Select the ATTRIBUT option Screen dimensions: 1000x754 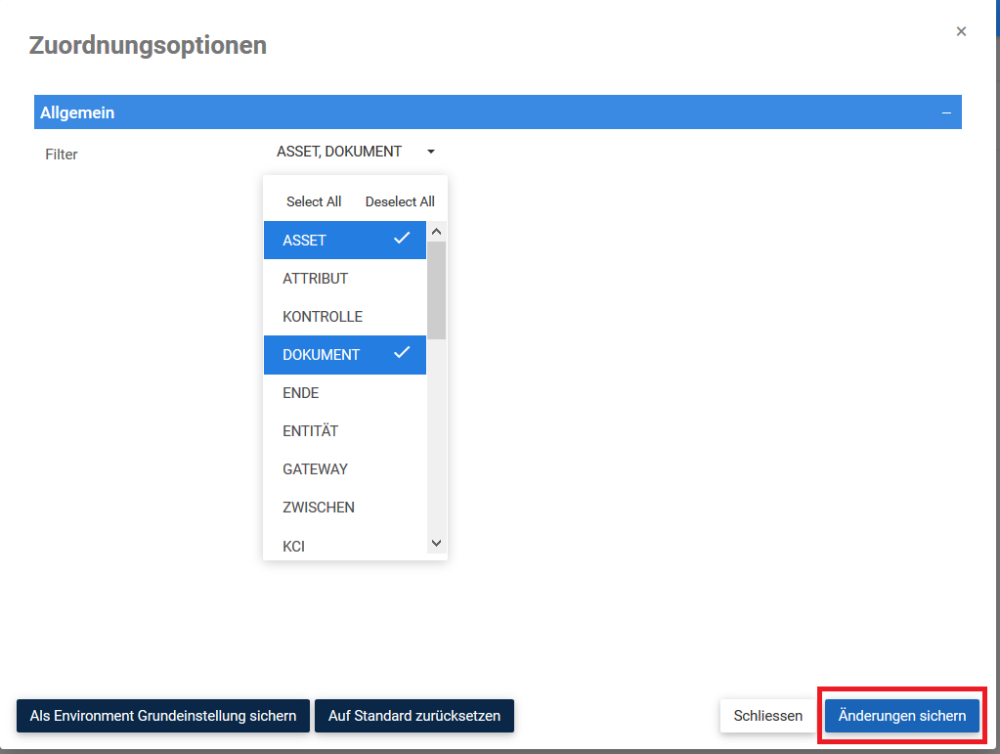pos(344,278)
